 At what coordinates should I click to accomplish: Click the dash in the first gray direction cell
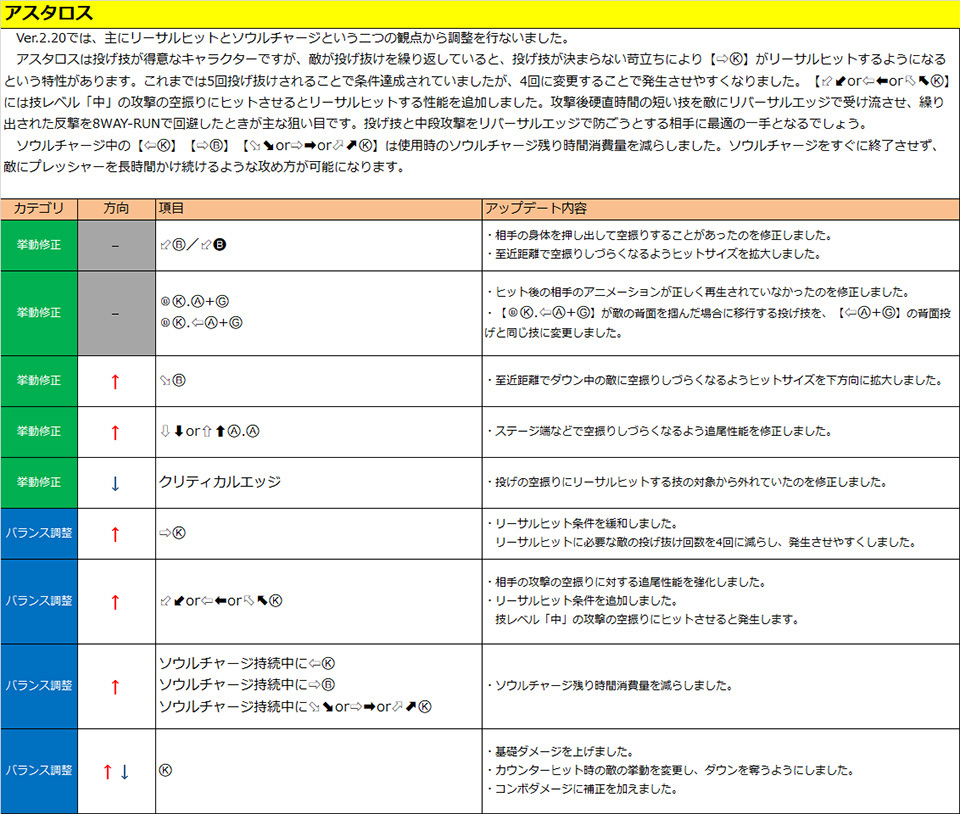click(115, 245)
